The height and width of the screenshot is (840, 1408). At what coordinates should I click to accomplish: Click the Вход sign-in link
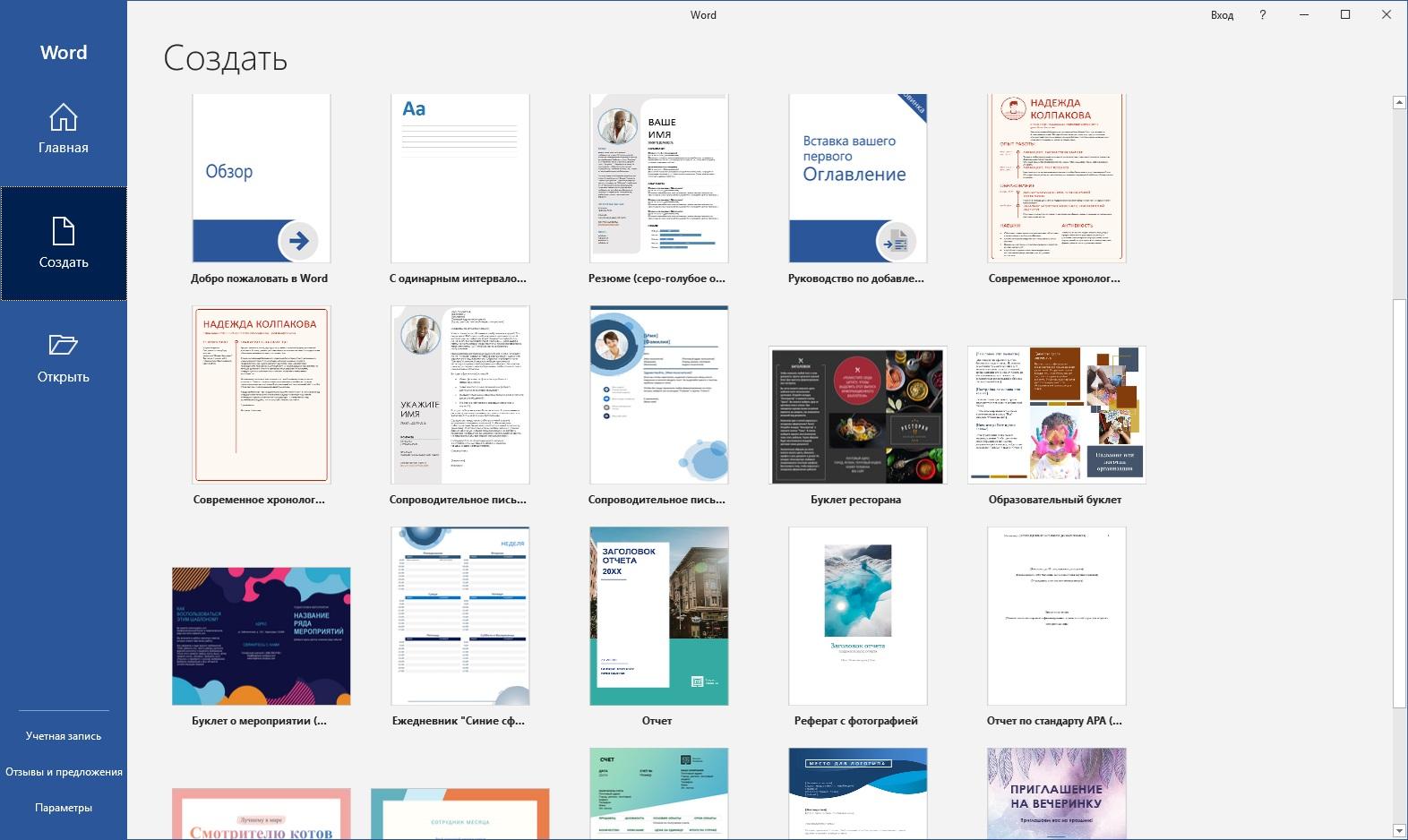point(1222,15)
